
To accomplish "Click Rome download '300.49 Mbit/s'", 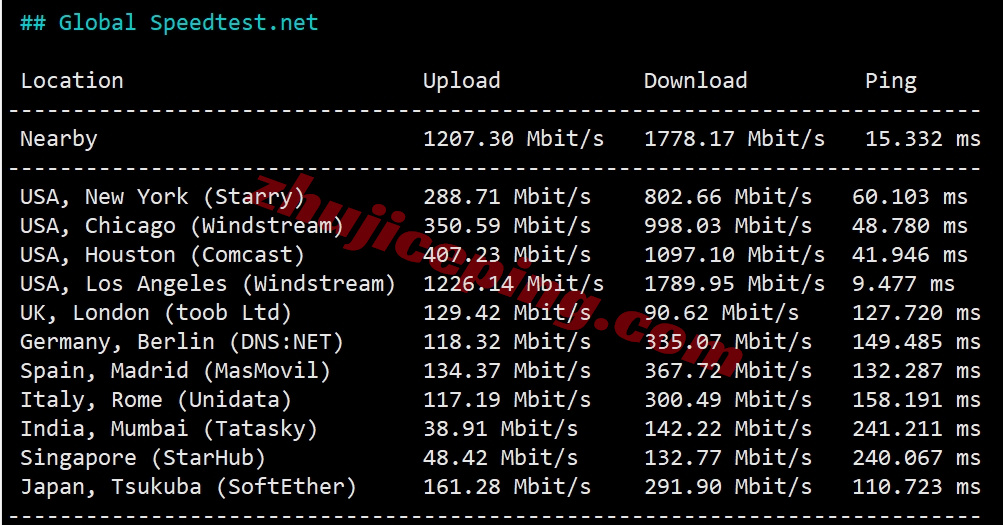I will [728, 400].
